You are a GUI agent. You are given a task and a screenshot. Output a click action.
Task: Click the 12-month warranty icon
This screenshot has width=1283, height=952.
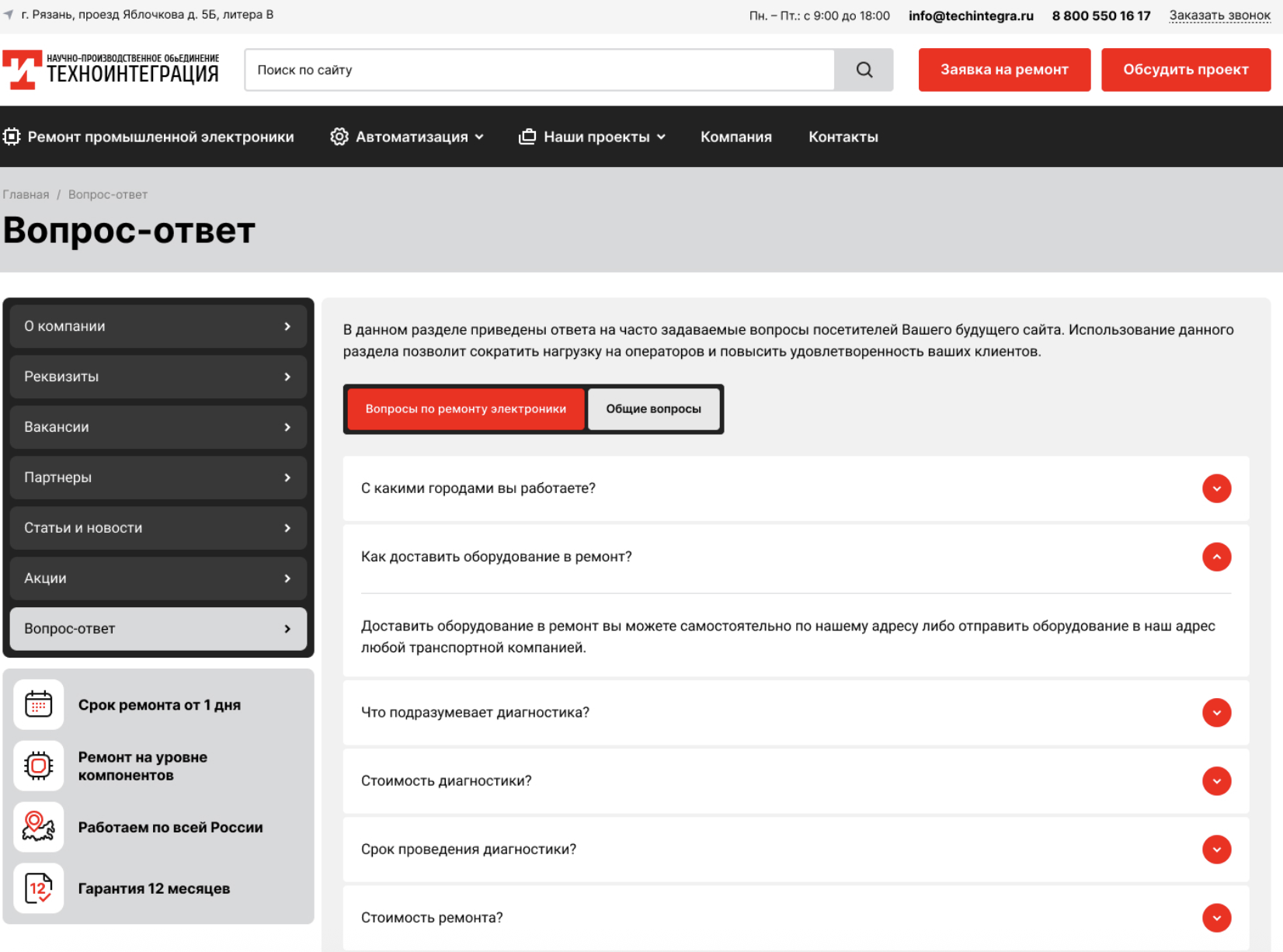[39, 888]
